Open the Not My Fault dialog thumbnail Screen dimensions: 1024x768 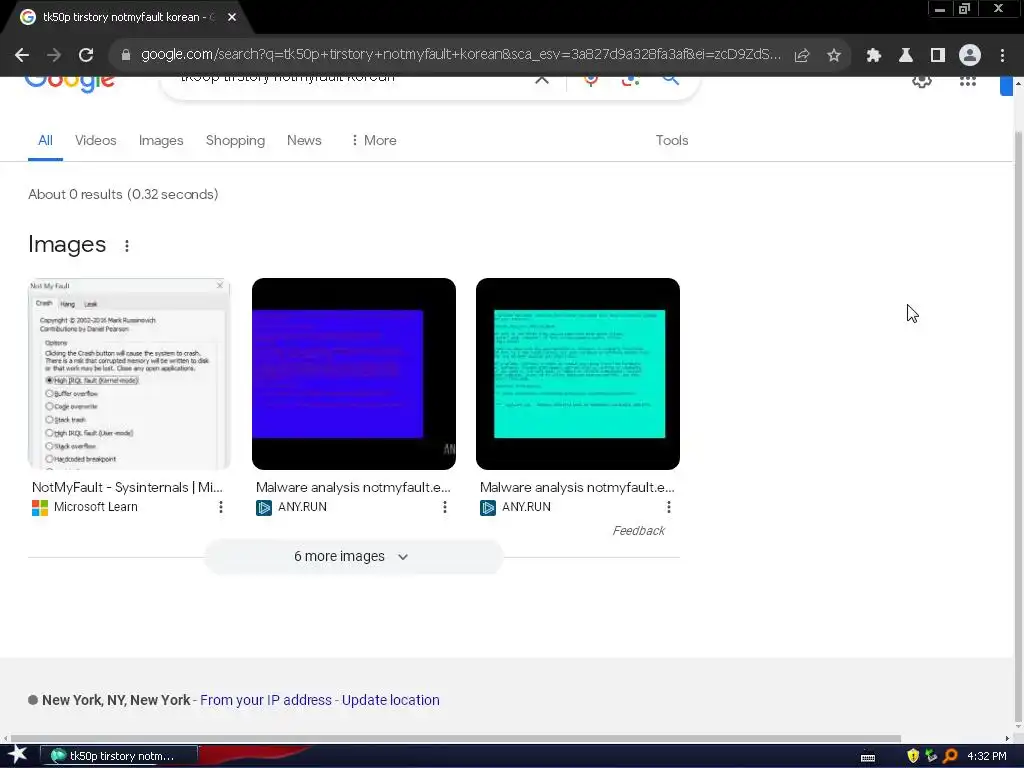[129, 374]
